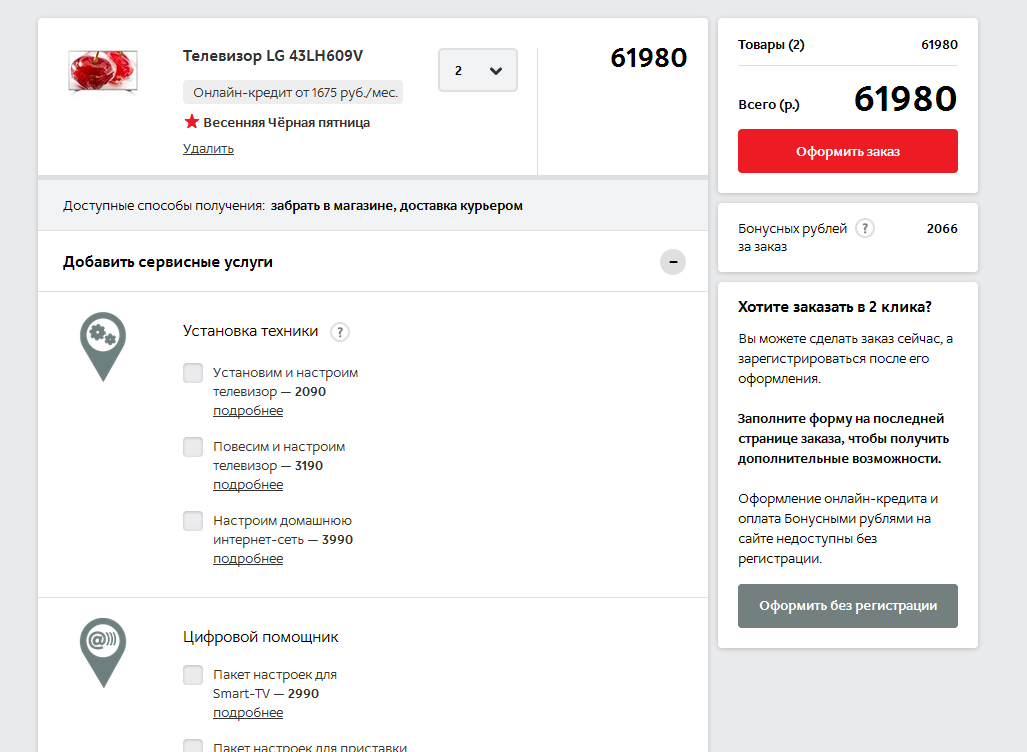Click the red star promo icon

click(x=191, y=122)
